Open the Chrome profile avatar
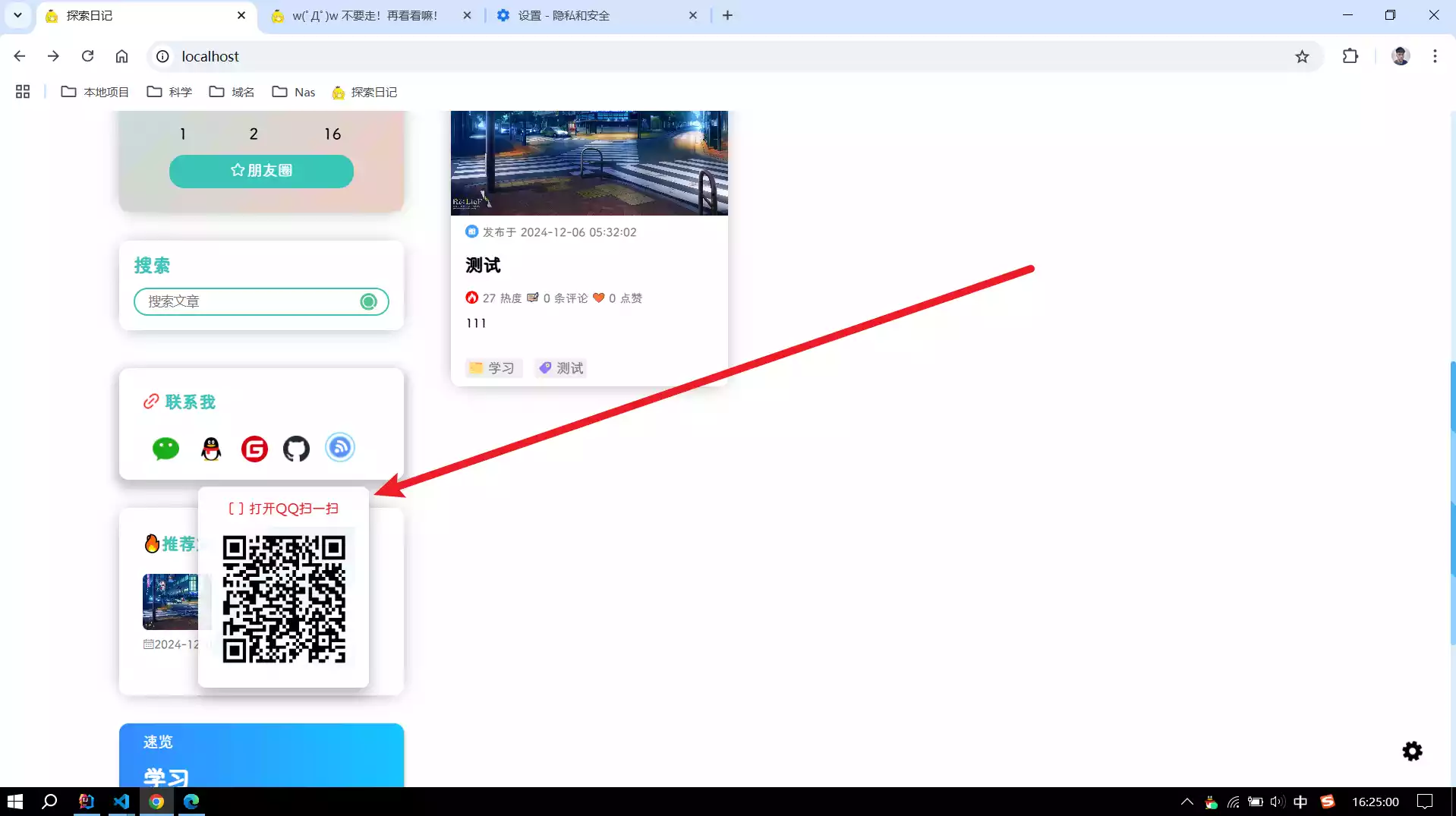 [x=1401, y=56]
